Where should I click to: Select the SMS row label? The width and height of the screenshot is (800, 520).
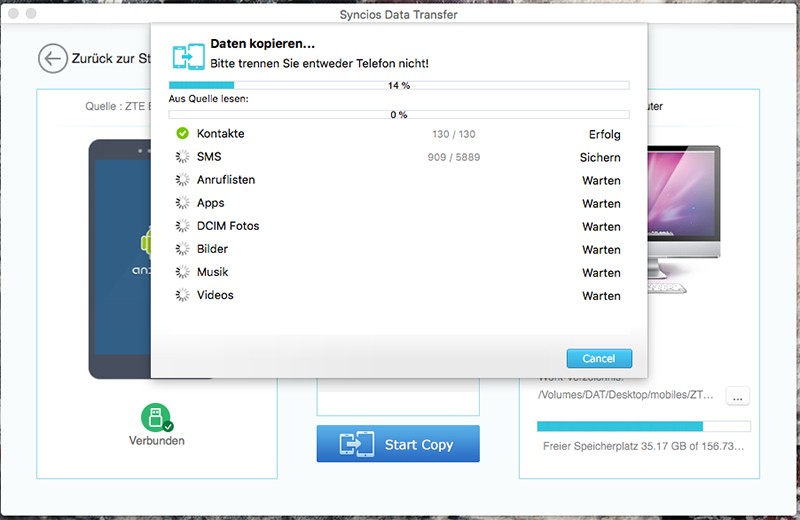209,157
